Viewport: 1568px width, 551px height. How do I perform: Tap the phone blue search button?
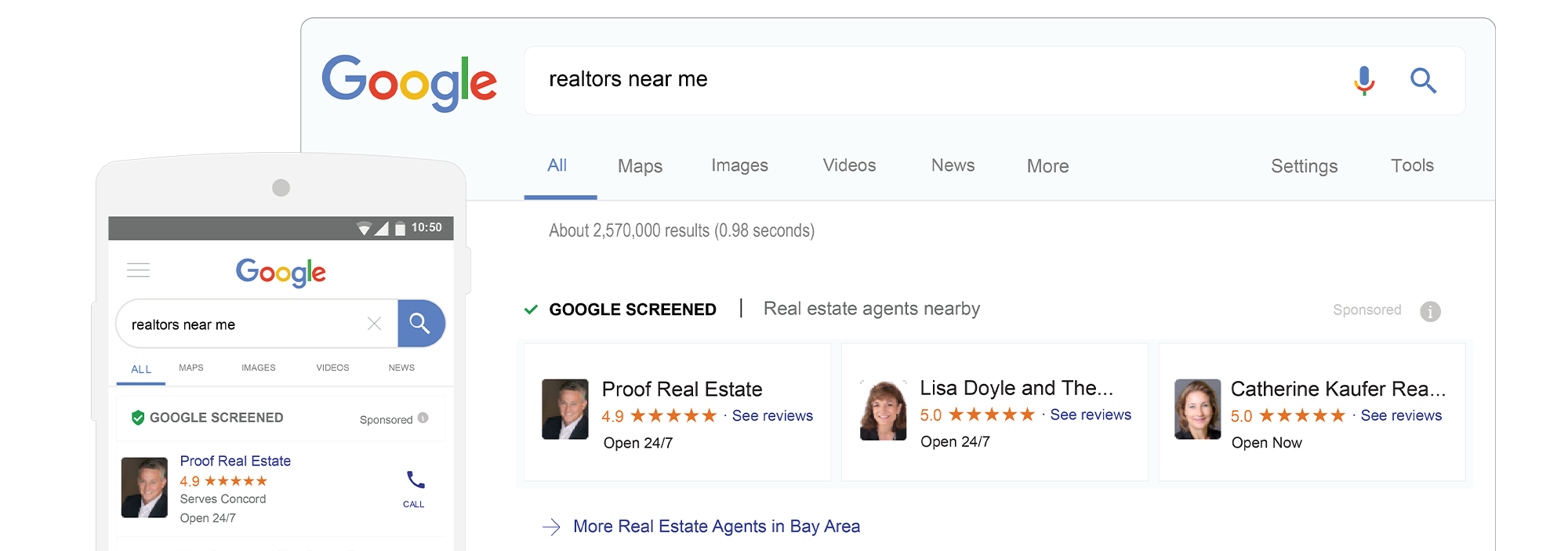(421, 323)
